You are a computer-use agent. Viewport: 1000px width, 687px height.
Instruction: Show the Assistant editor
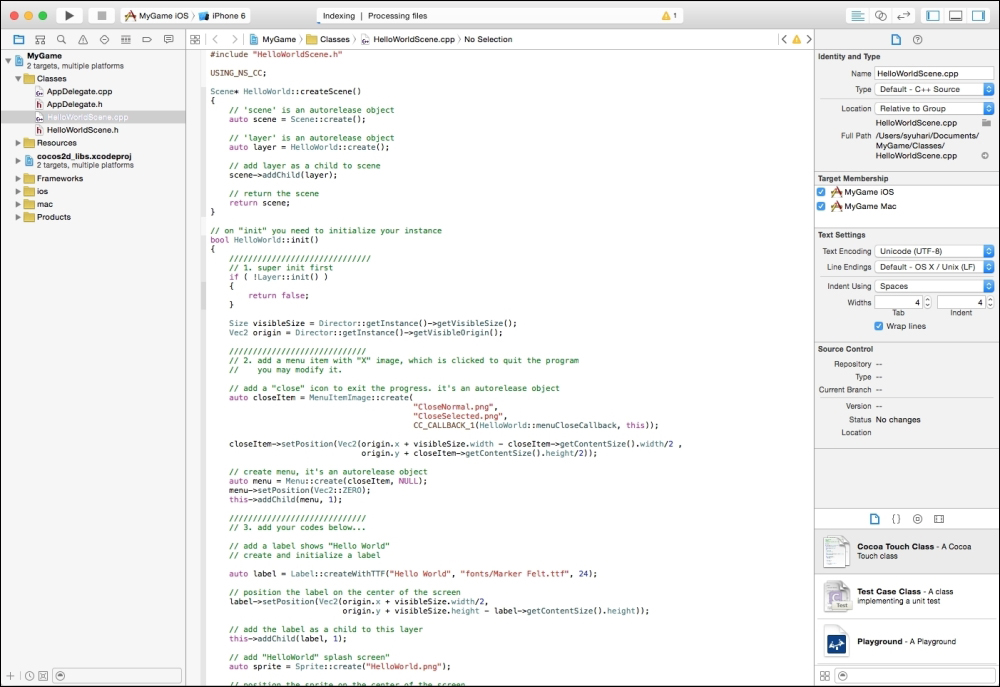tap(880, 16)
